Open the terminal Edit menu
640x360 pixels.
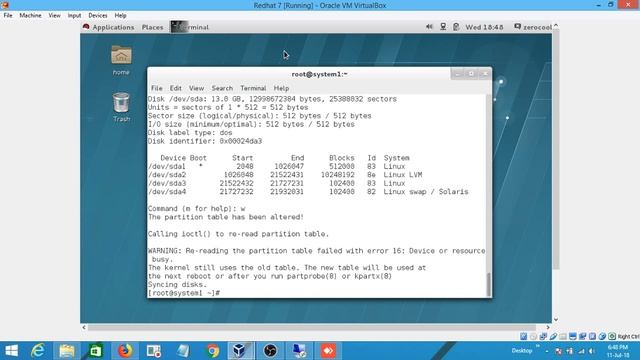click(x=176, y=88)
